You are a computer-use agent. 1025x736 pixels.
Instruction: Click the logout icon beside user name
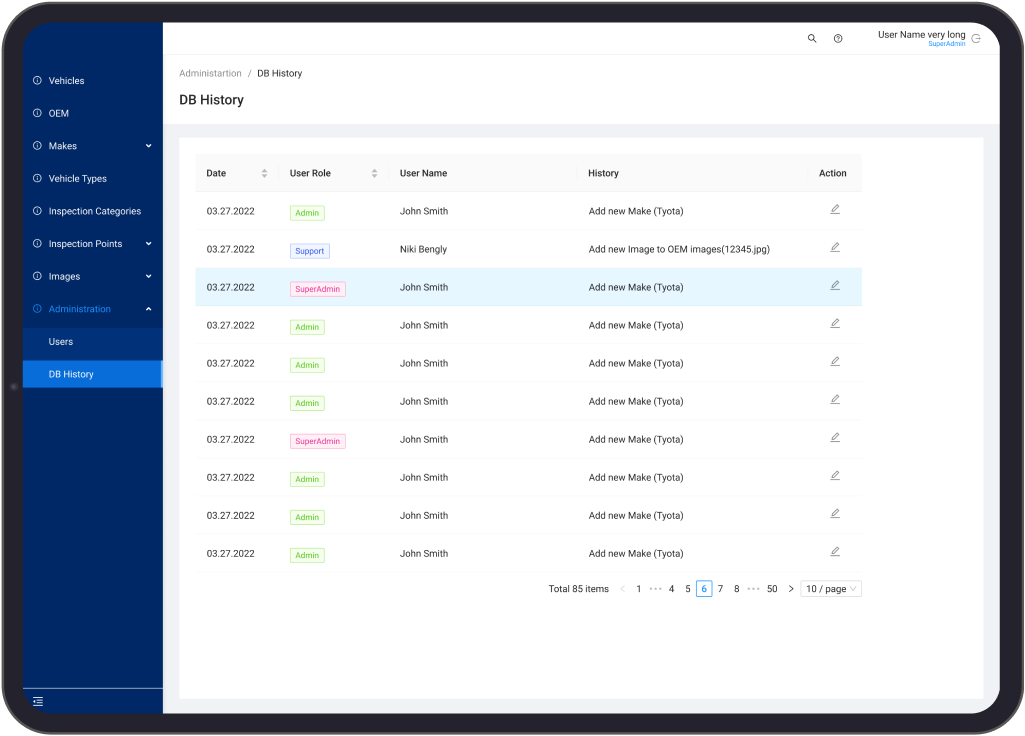pyautogui.click(x=976, y=39)
